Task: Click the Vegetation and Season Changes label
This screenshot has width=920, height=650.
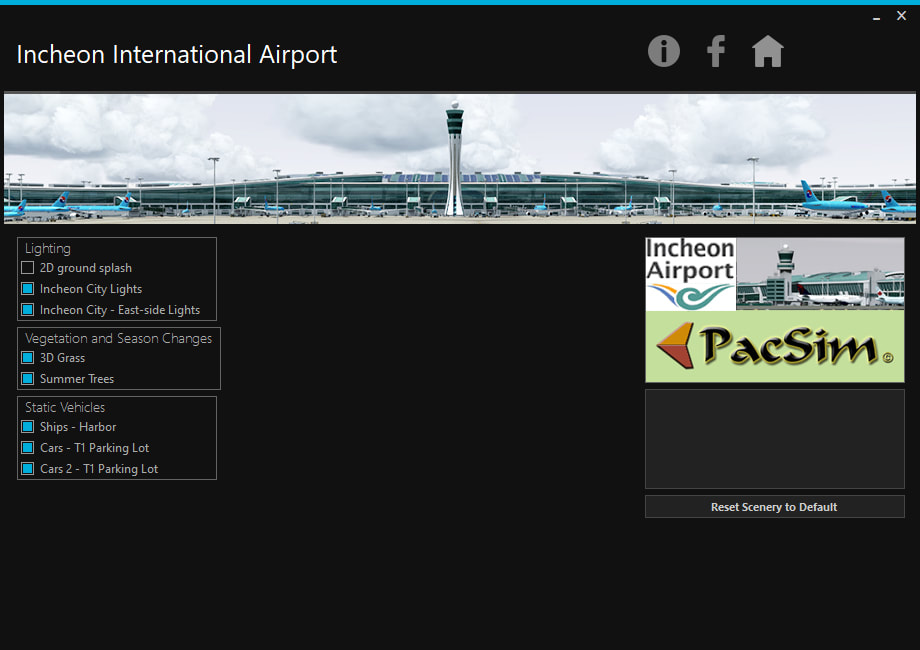Action: 119,338
